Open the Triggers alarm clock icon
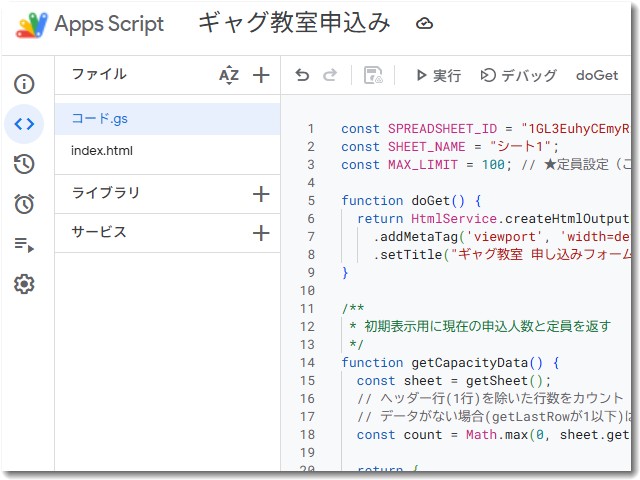The width and height of the screenshot is (640, 480). (x=24, y=204)
